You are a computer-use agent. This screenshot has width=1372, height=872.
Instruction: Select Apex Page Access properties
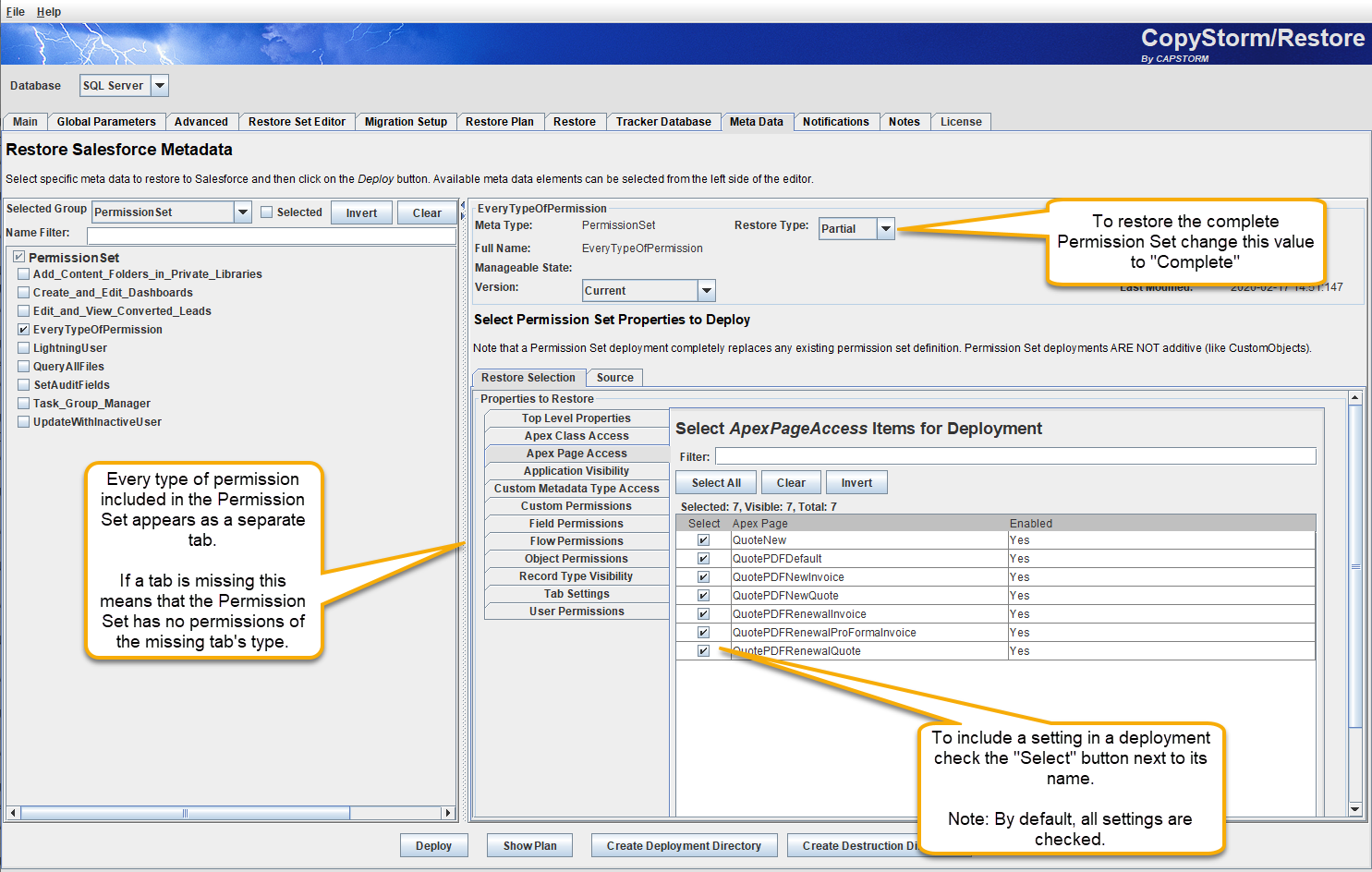tap(577, 454)
